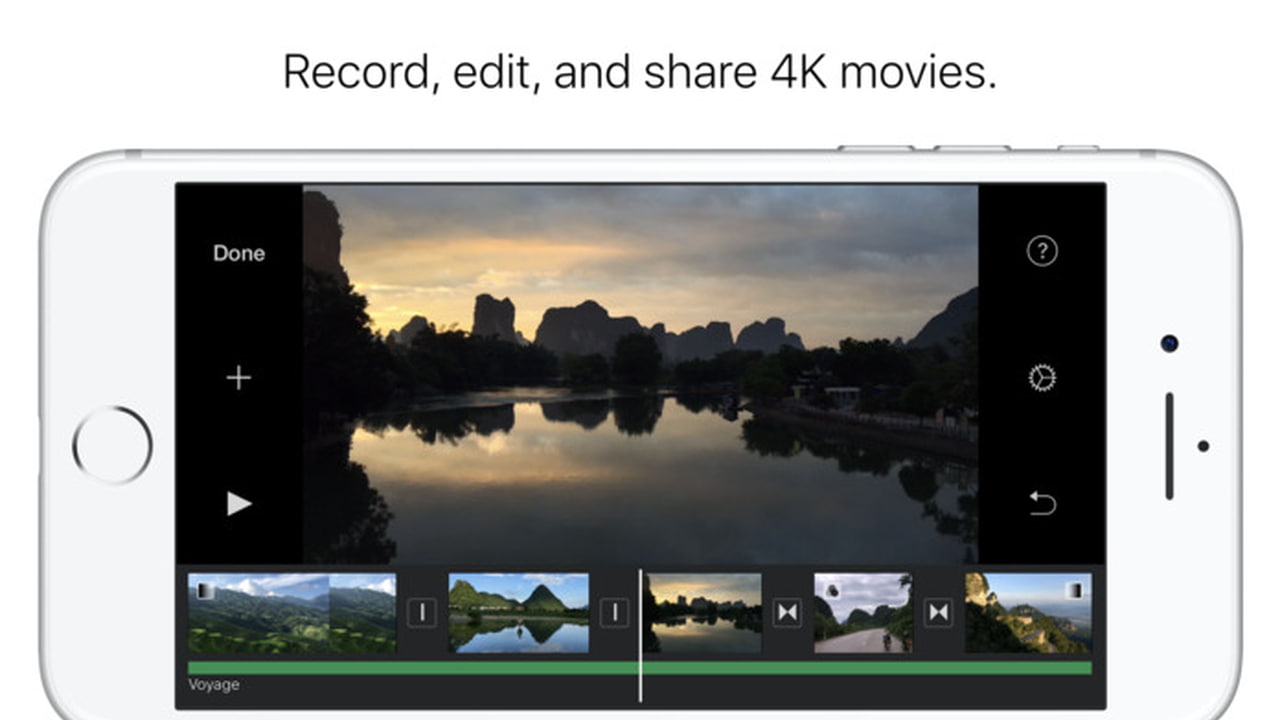Open project settings gear

coord(1042,378)
